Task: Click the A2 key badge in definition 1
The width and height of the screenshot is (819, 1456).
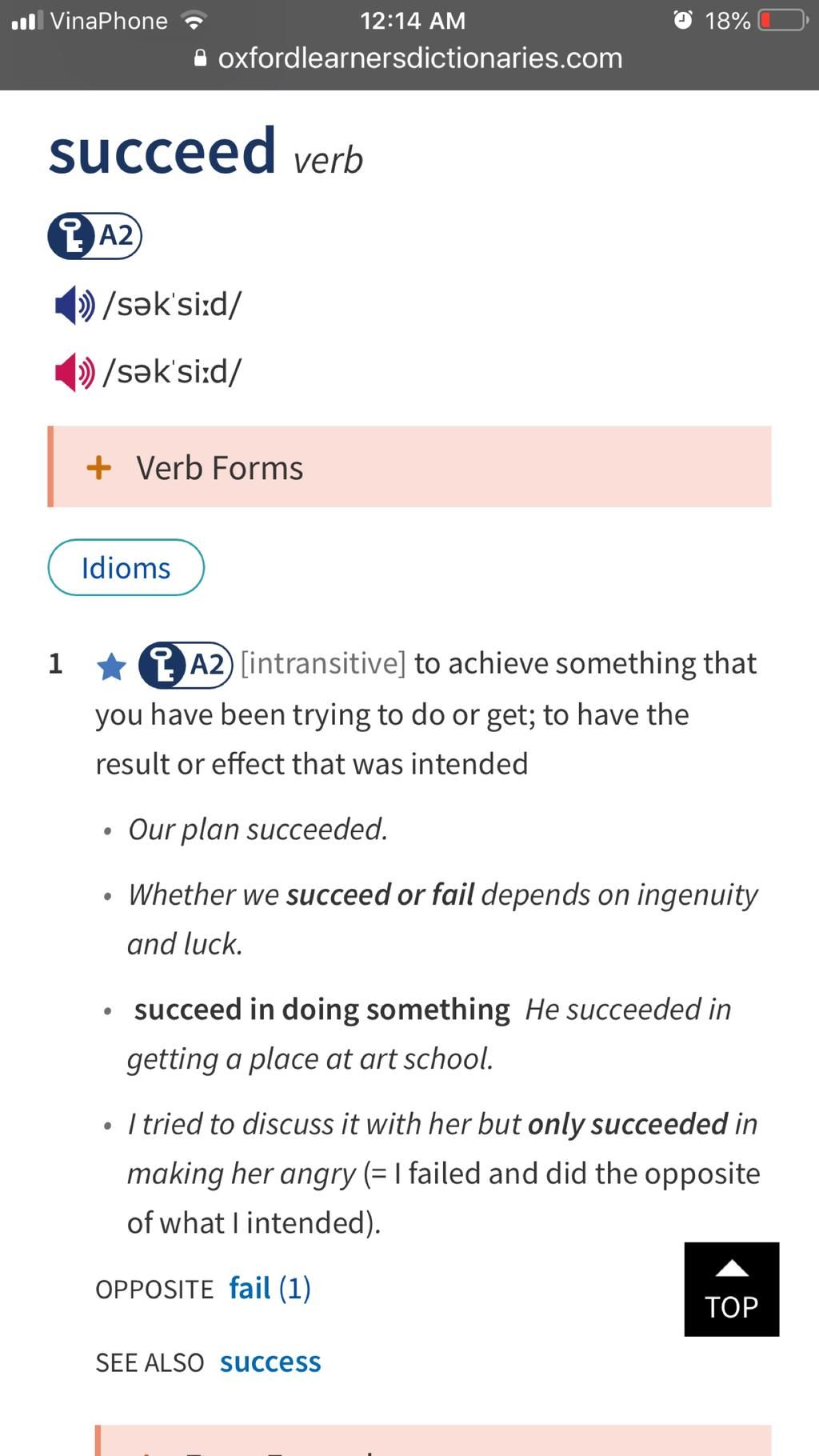Action: [x=186, y=665]
